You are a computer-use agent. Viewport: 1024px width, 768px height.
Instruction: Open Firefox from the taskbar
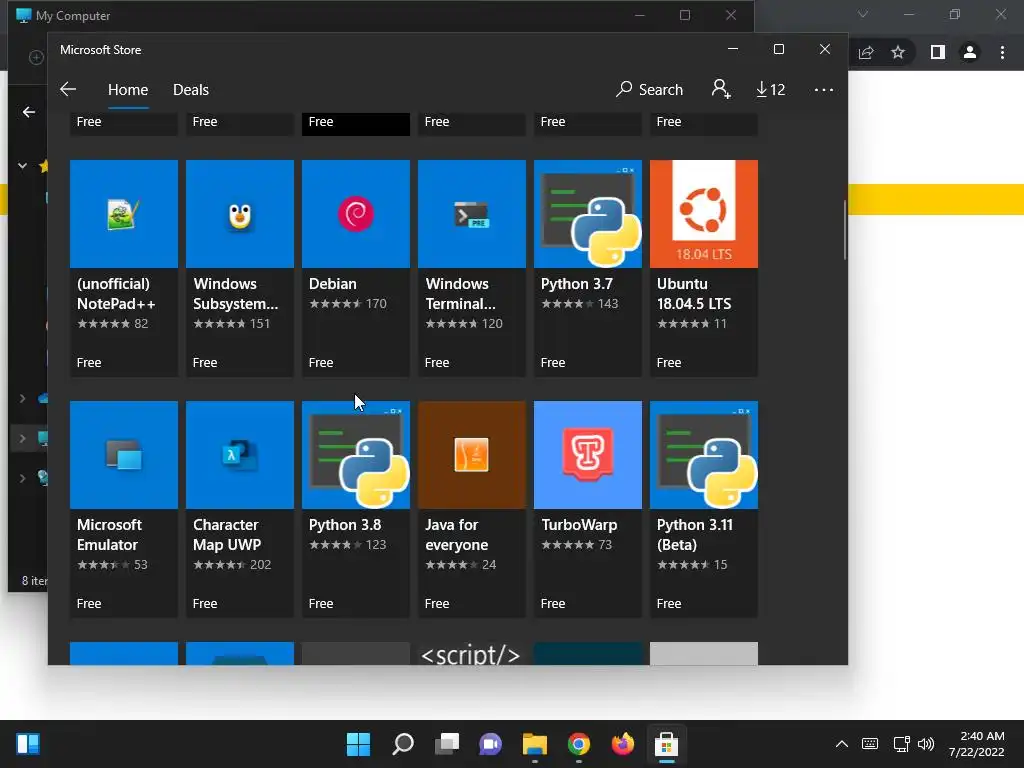[622, 744]
